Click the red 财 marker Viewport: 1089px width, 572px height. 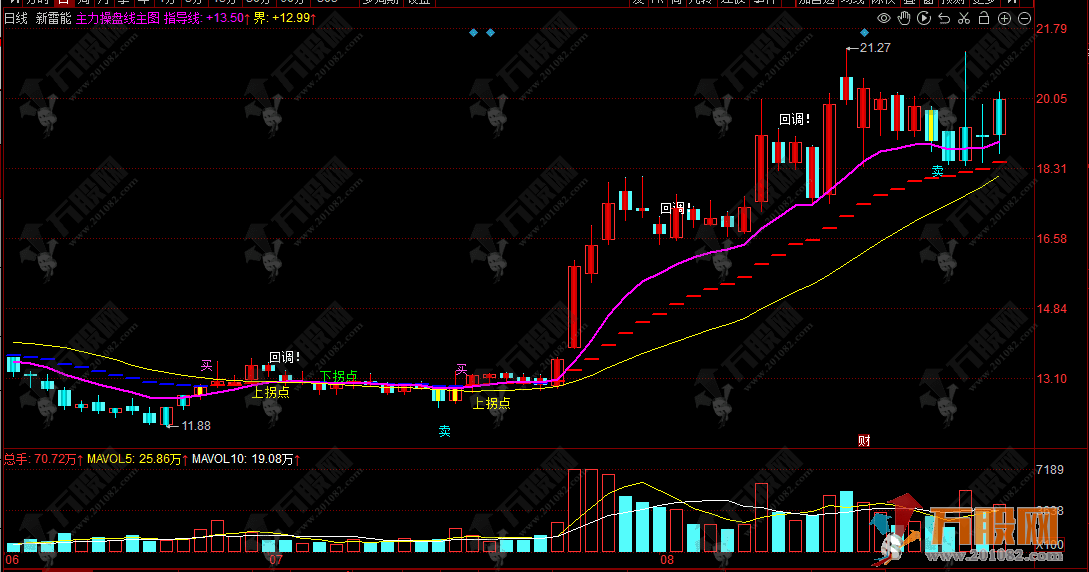coord(864,440)
